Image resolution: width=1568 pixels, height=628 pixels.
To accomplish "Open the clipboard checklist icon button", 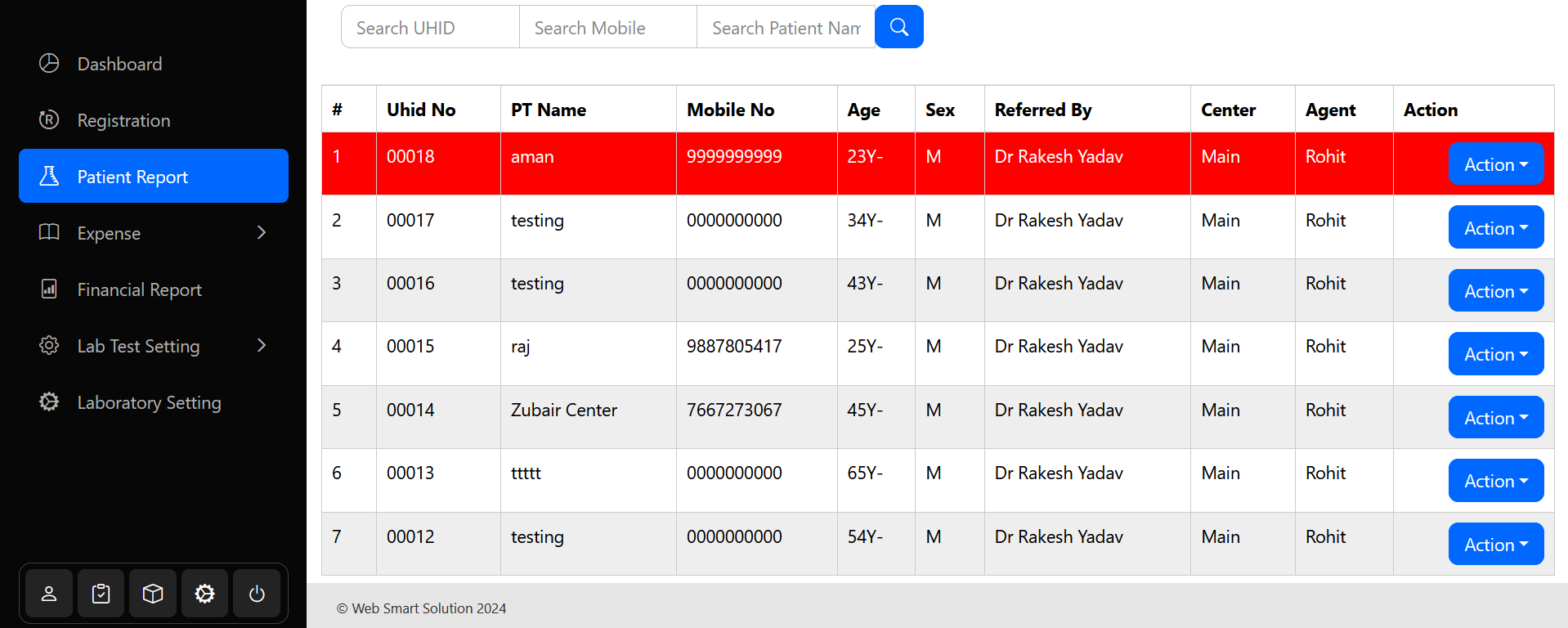I will pos(101,594).
